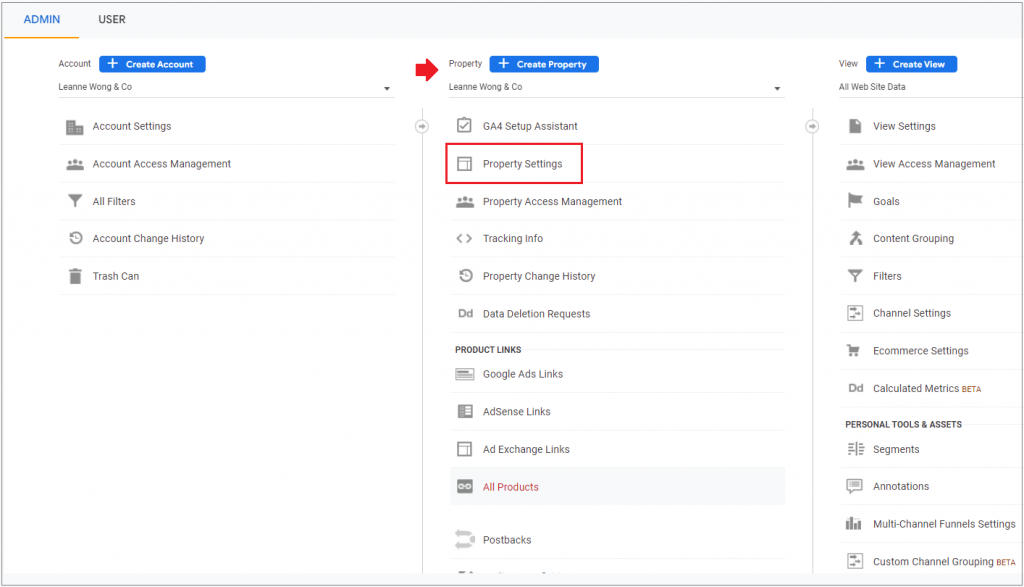The width and height of the screenshot is (1024, 587).
Task: Open All Products link
Action: 511,487
